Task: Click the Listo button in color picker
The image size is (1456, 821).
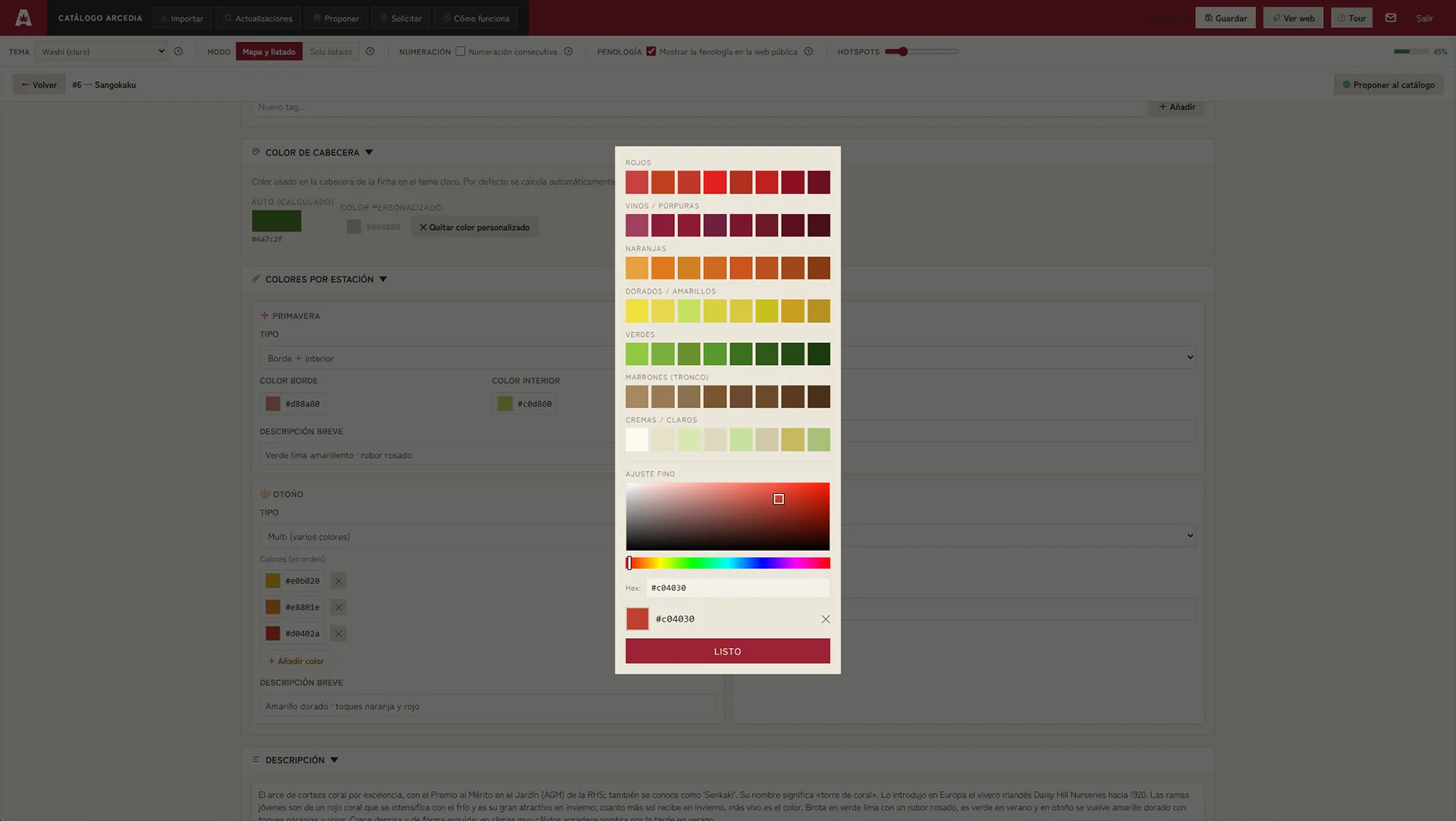Action: [x=727, y=651]
